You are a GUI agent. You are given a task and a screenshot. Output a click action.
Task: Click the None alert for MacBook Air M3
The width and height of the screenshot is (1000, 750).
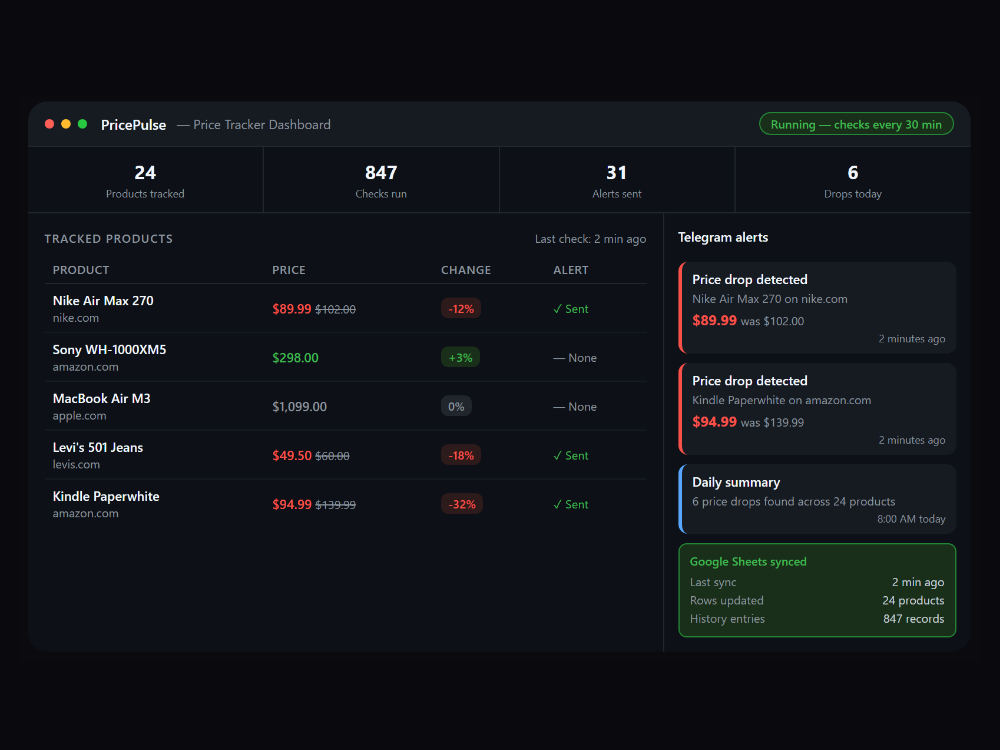point(575,407)
